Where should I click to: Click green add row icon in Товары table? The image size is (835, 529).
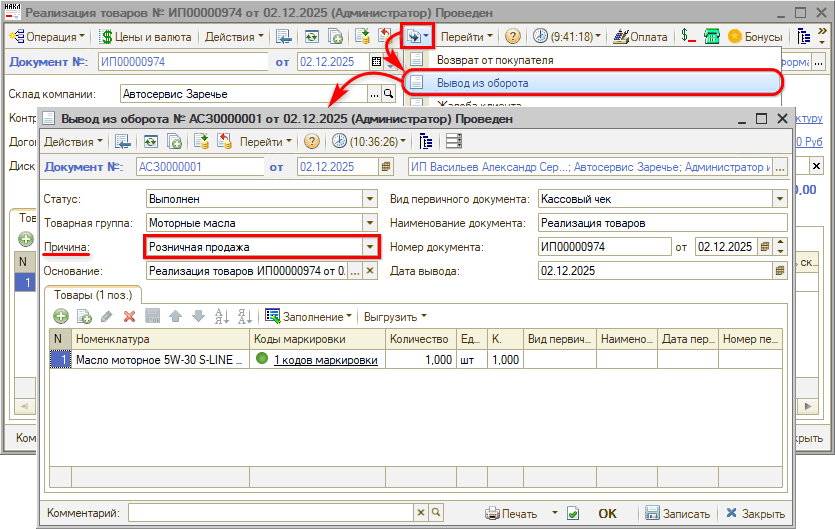61,317
